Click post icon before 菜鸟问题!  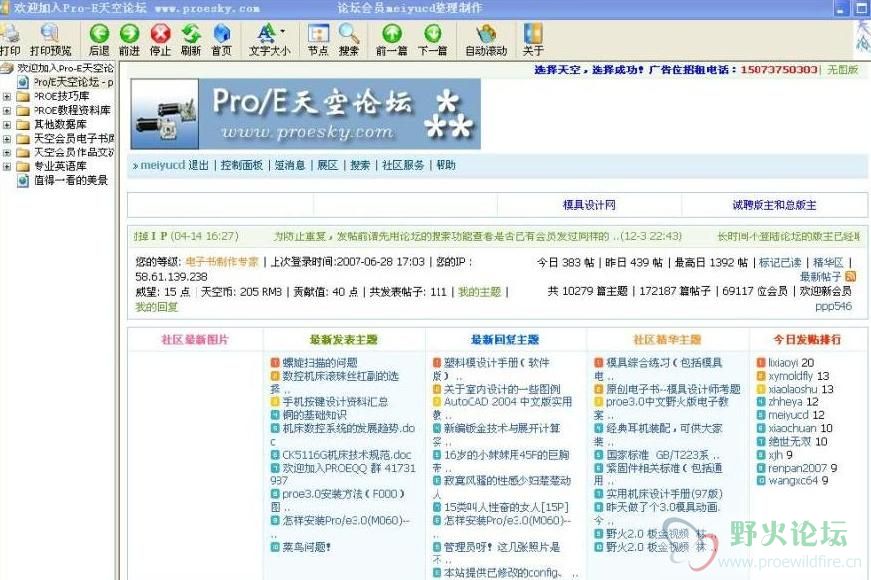tap(275, 547)
